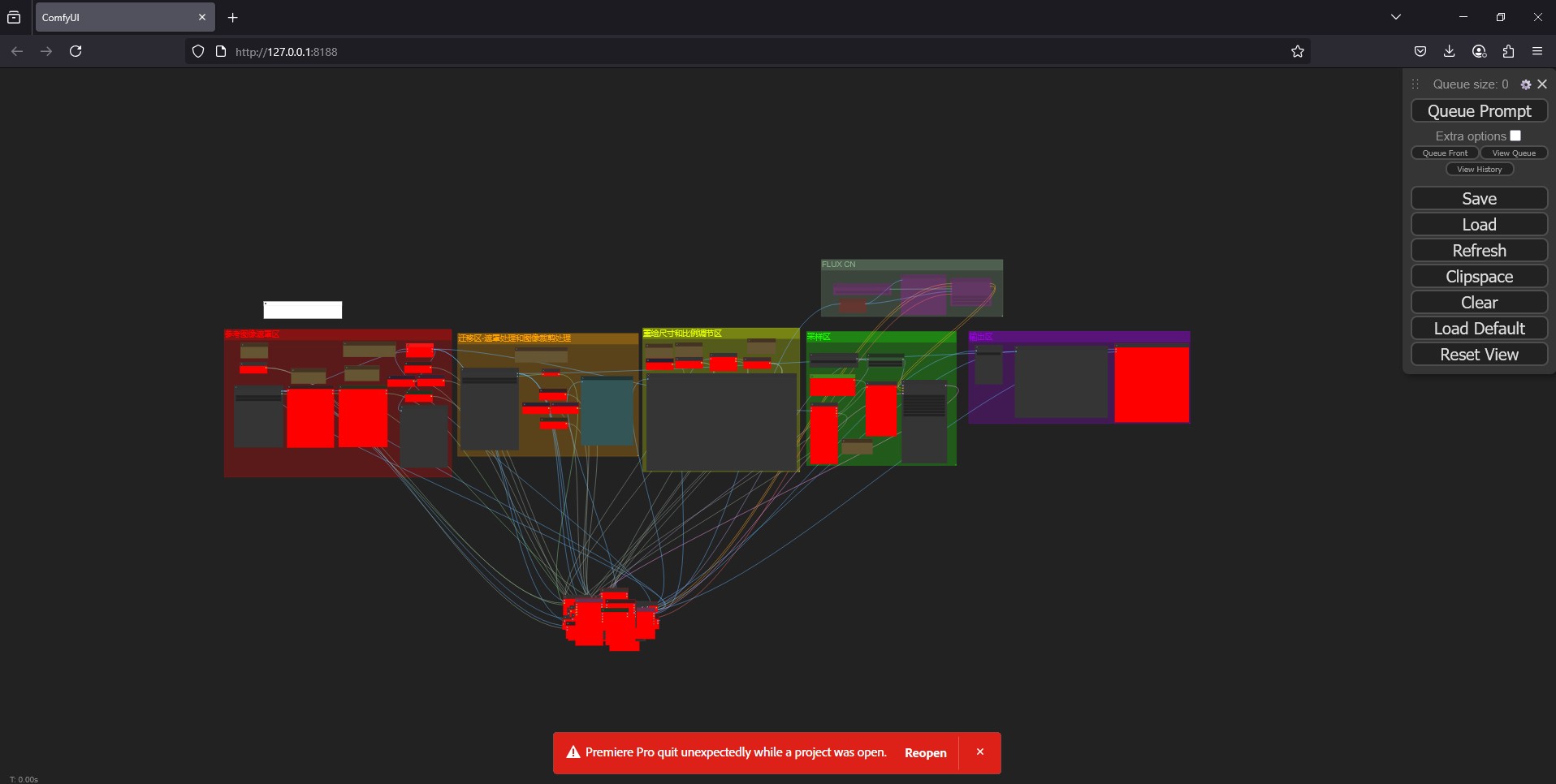Open the Firefox downloads panel
This screenshot has height=784, width=1556.
coord(1449,51)
